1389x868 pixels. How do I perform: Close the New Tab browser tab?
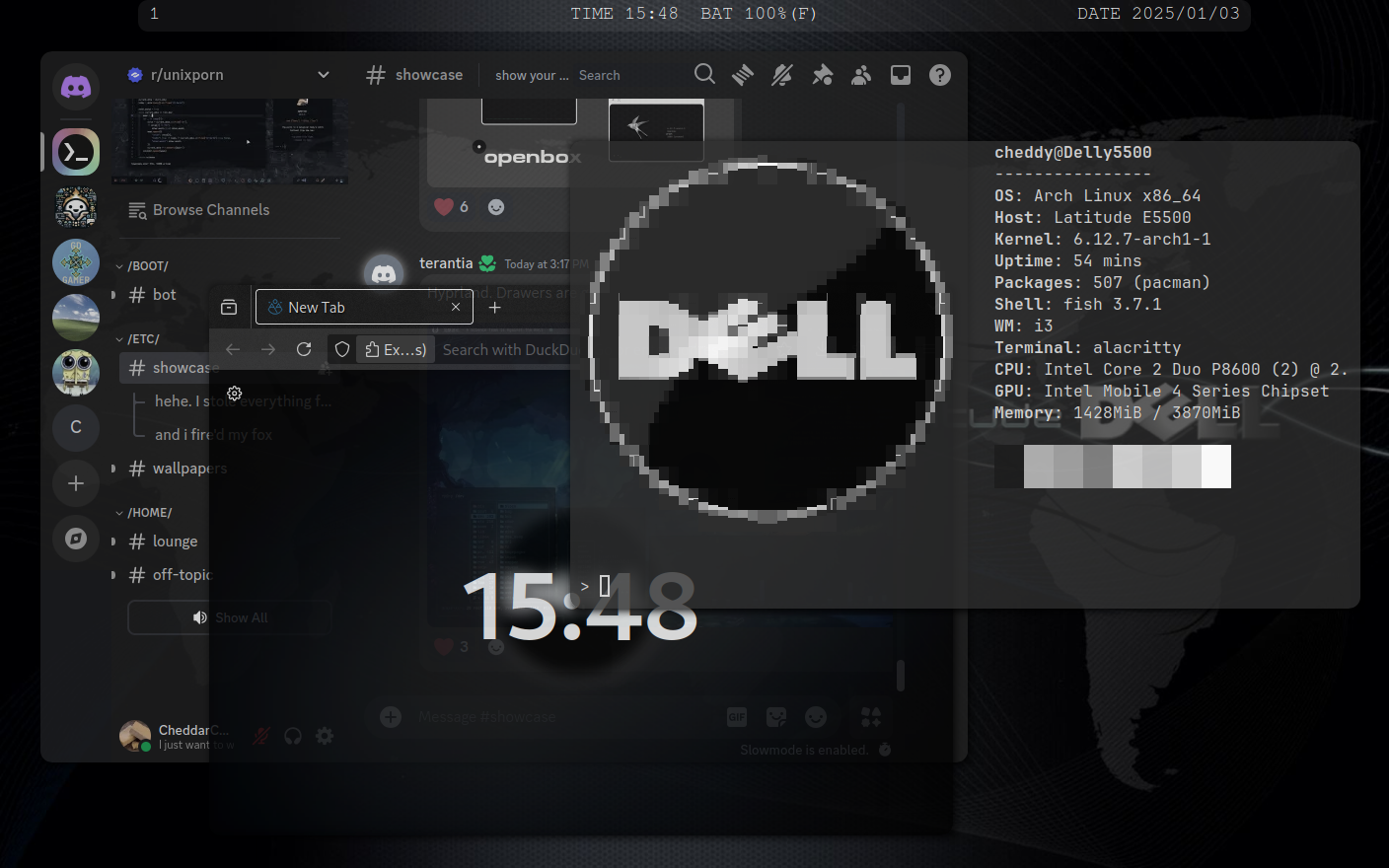456,307
